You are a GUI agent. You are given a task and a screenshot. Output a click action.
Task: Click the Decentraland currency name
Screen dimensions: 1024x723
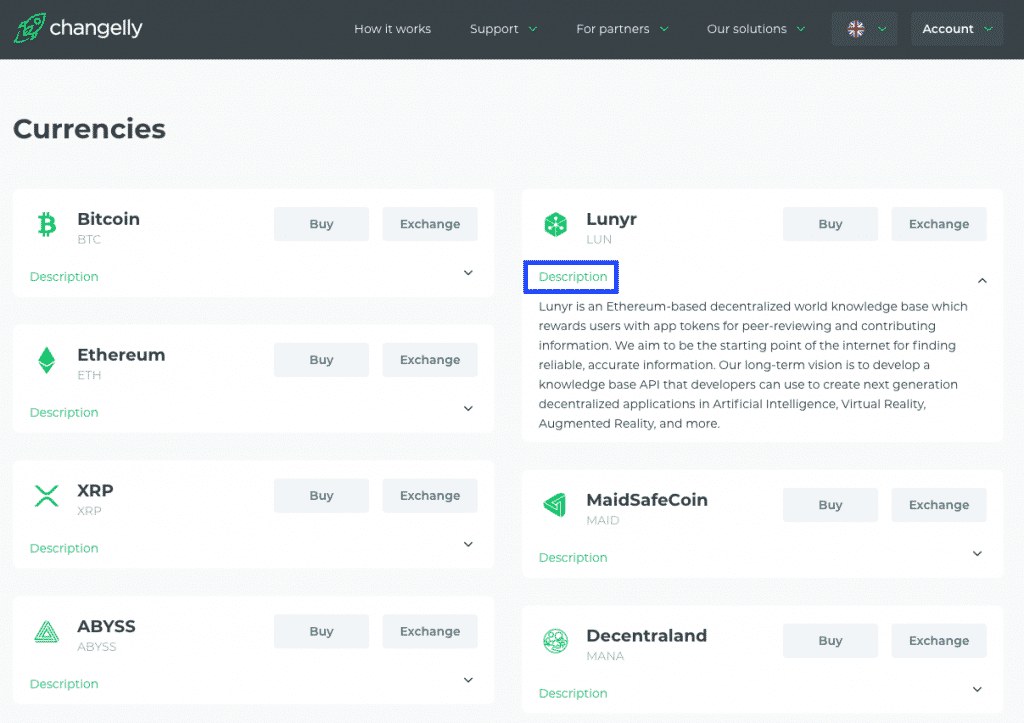pos(647,635)
